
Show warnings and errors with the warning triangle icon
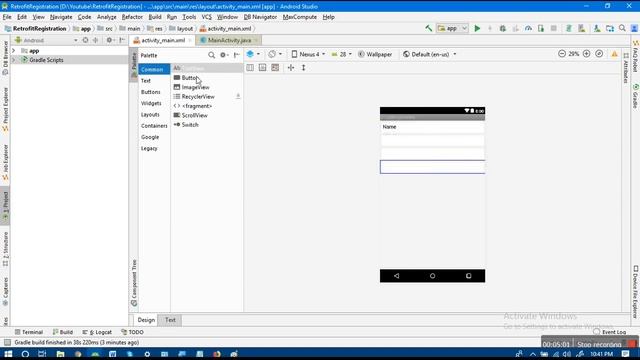(x=614, y=54)
